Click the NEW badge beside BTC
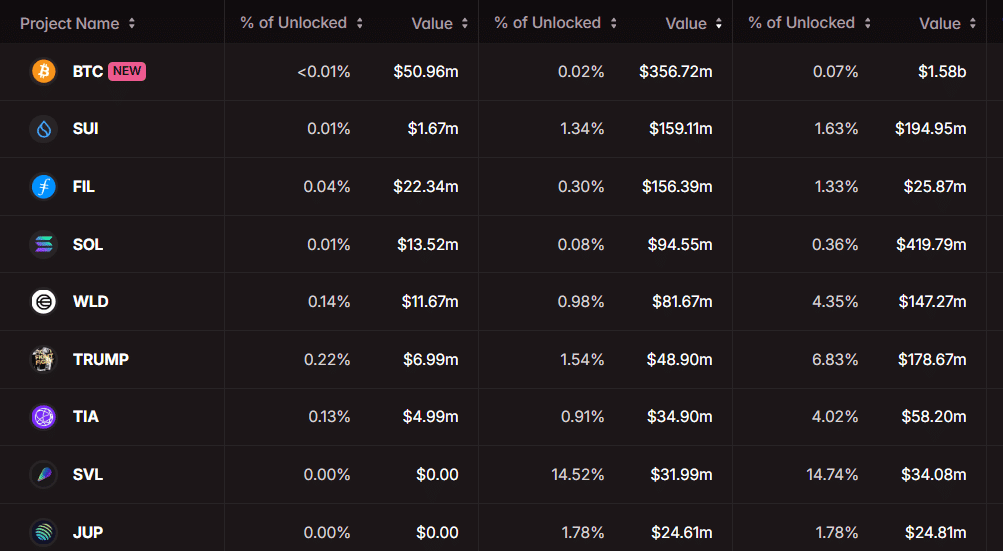The width and height of the screenshot is (1003, 551). click(127, 71)
